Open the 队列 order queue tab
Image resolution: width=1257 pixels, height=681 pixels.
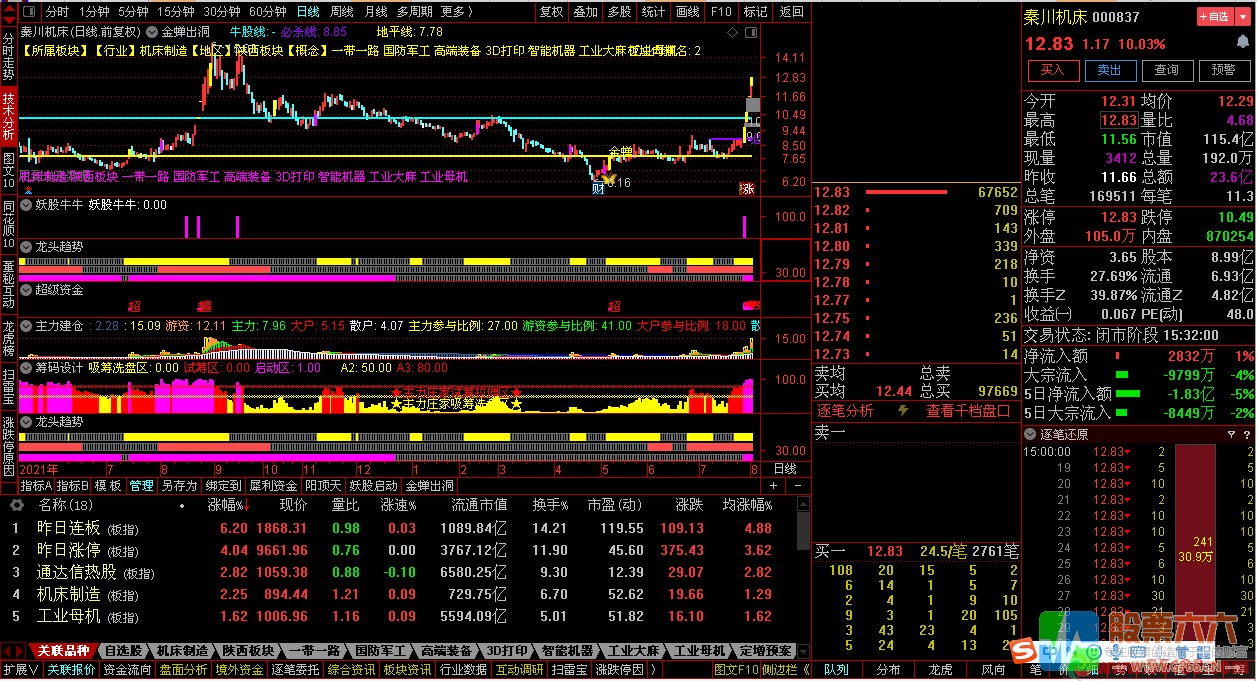click(836, 669)
